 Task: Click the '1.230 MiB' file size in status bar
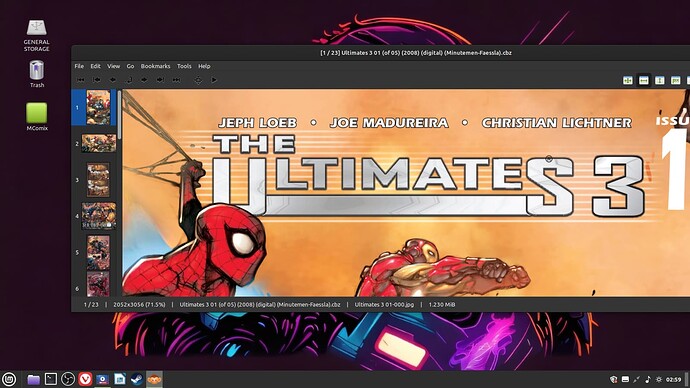(442, 304)
